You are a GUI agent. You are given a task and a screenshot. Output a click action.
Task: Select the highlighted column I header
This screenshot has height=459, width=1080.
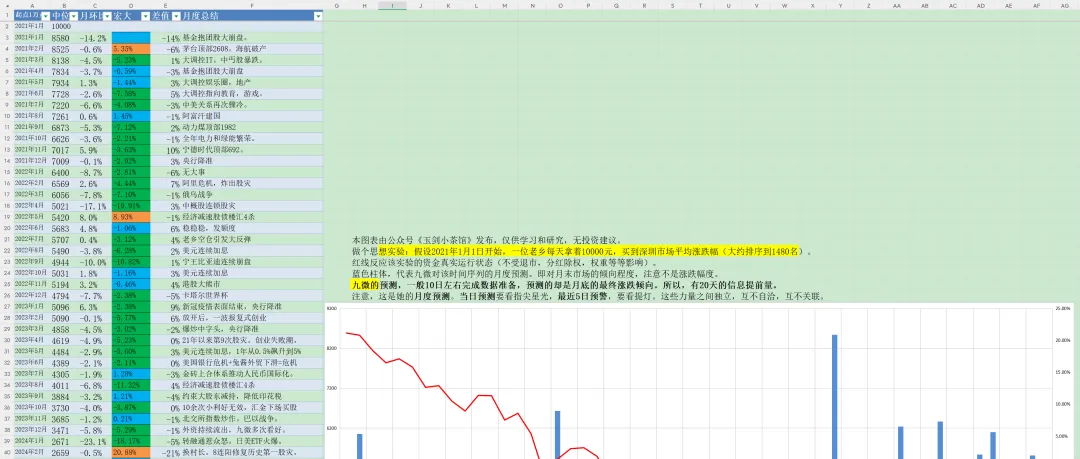tap(392, 6)
